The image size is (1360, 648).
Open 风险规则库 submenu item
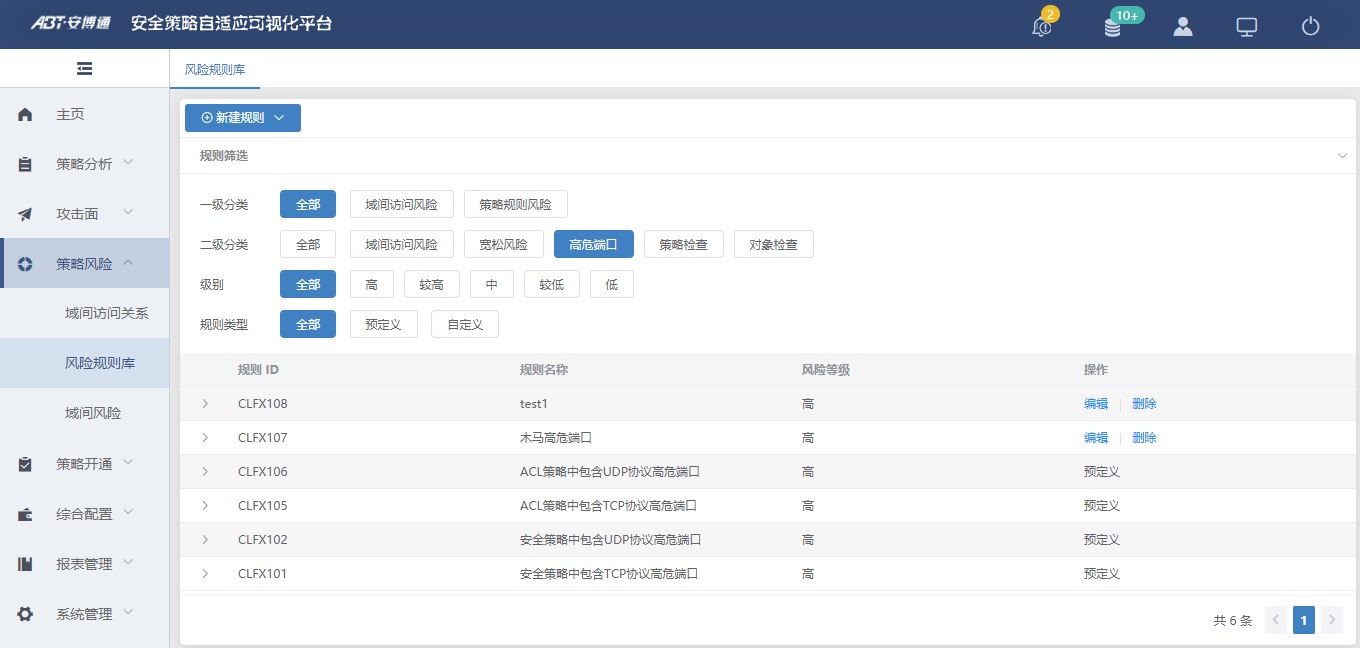(x=85, y=363)
